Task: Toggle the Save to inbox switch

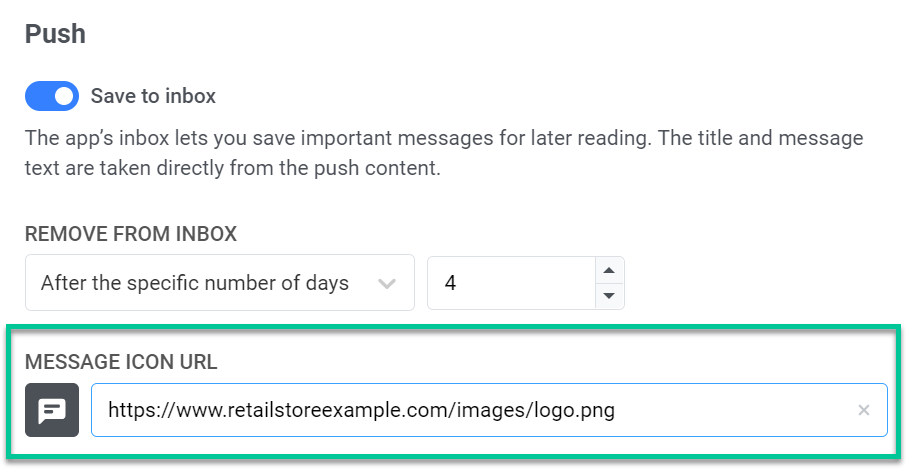Action: pyautogui.click(x=53, y=96)
